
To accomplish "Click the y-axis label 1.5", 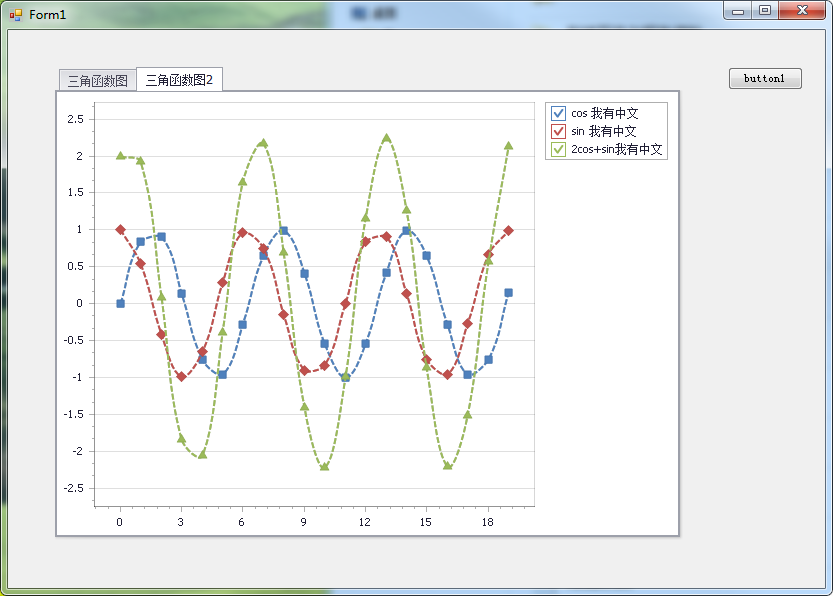I will [x=75, y=192].
